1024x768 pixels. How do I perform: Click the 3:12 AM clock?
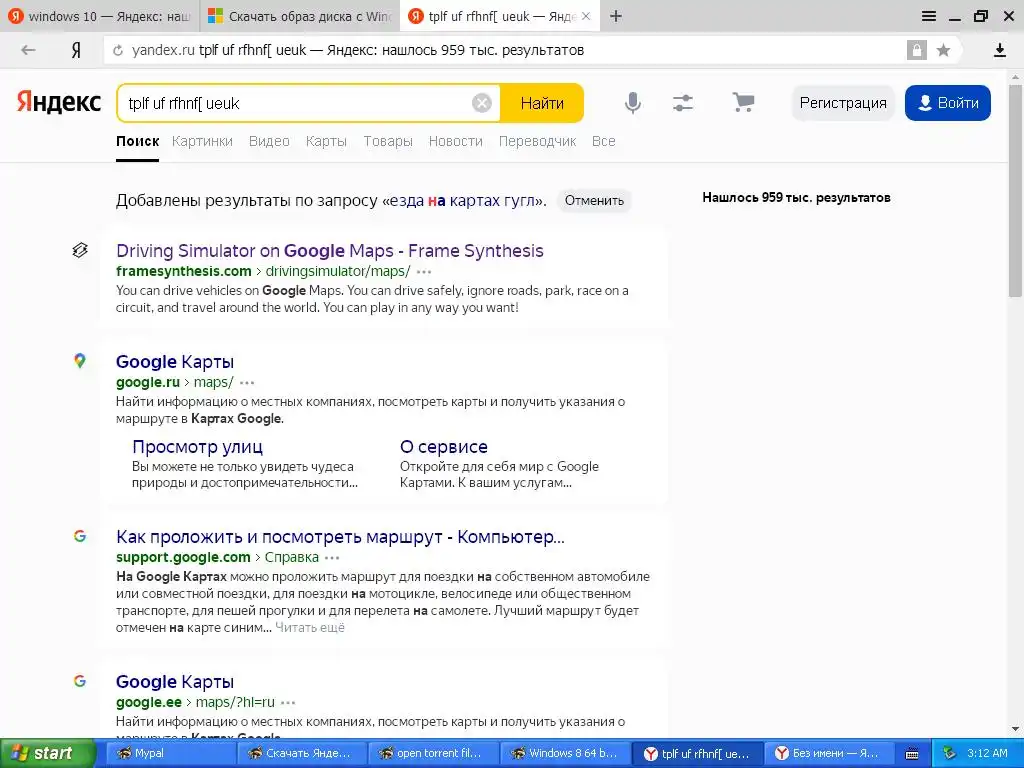[987, 753]
